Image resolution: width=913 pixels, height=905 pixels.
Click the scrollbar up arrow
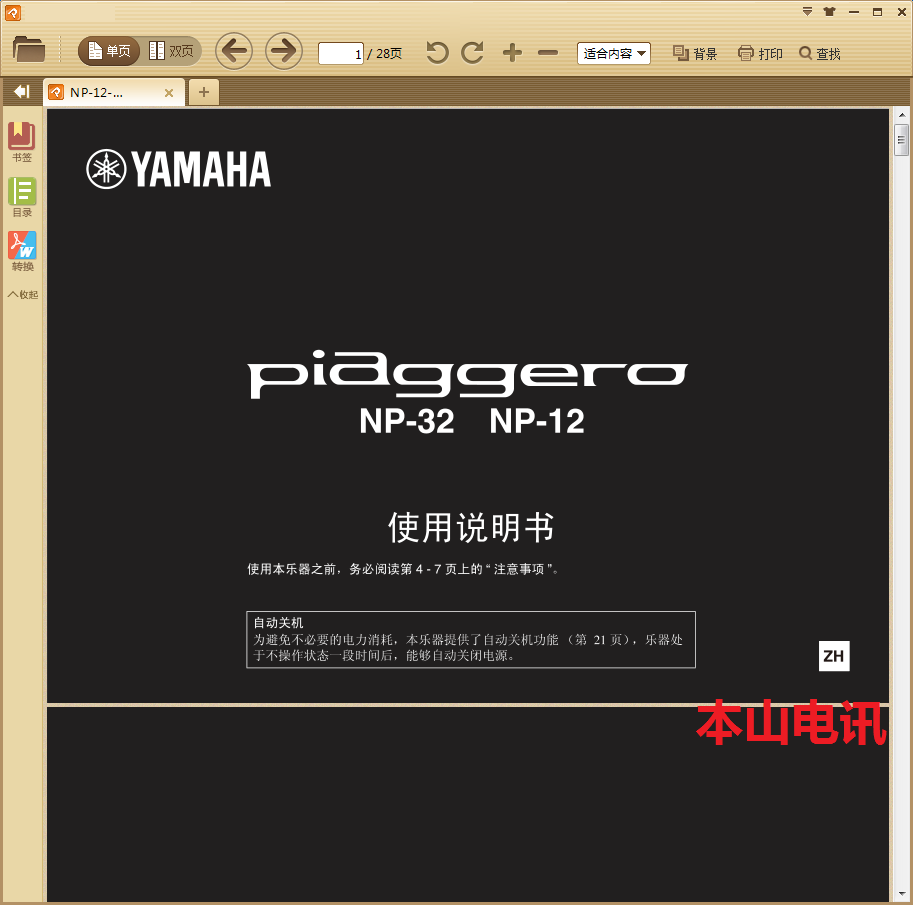coord(901,115)
